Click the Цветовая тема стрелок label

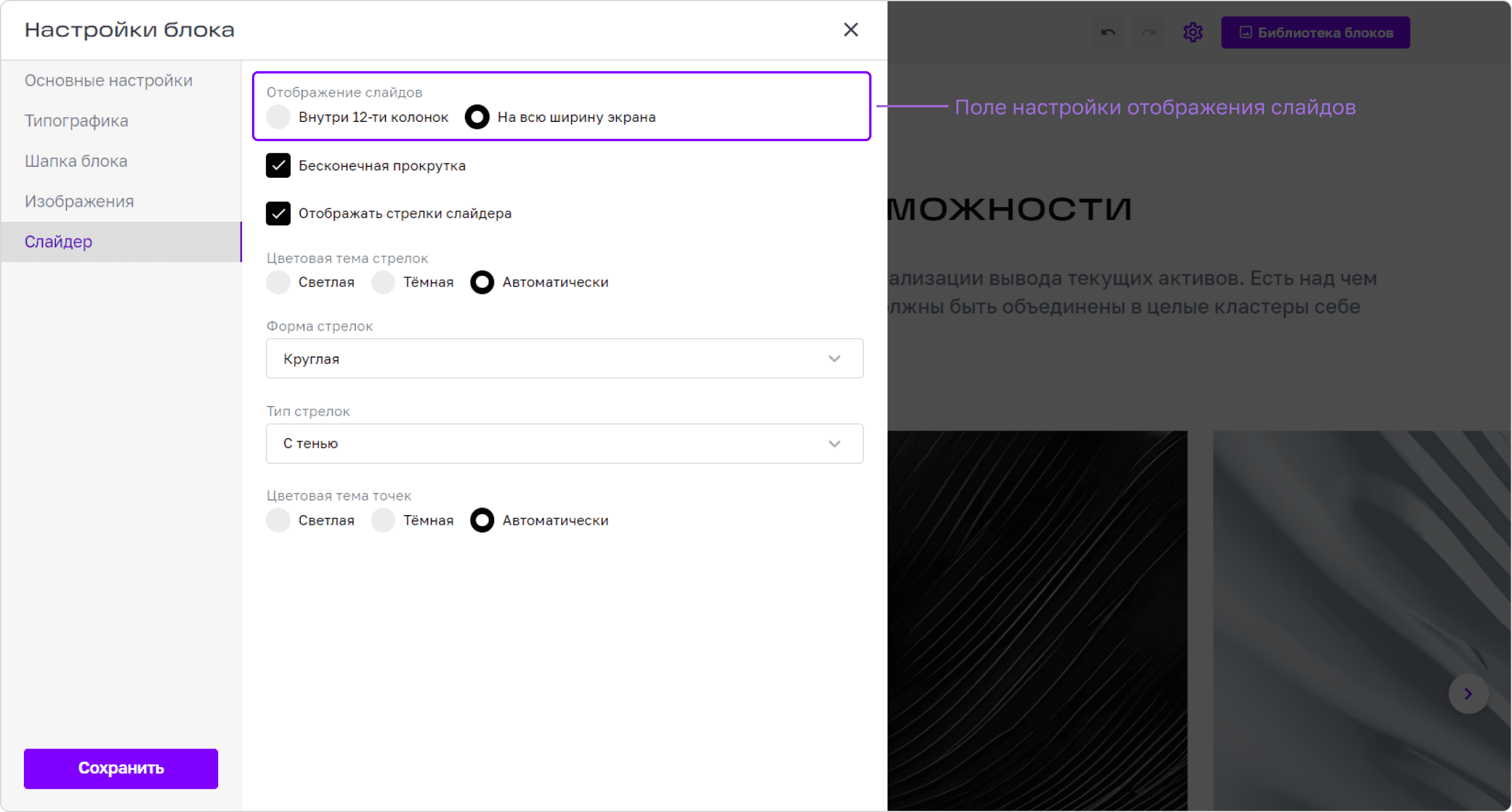click(x=347, y=258)
